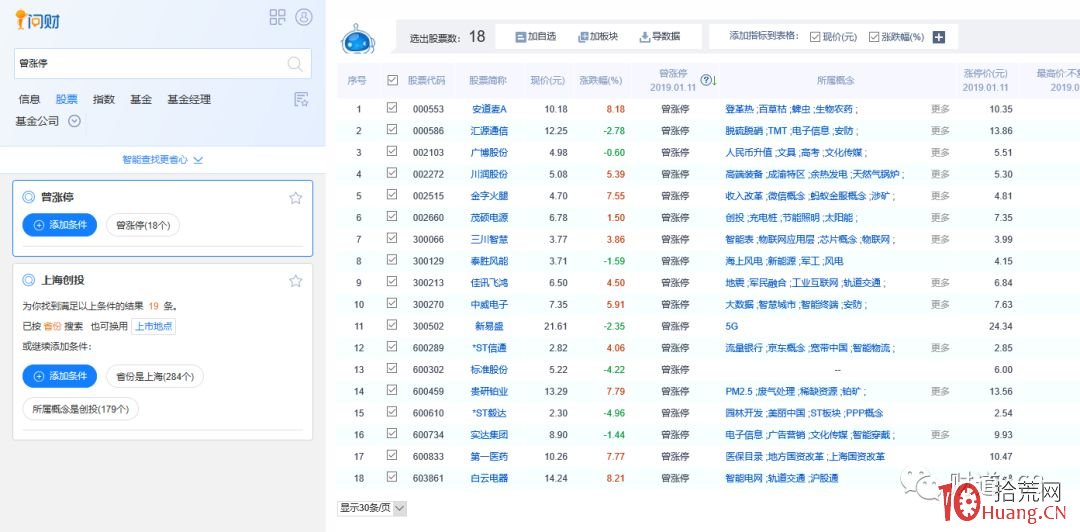The width and height of the screenshot is (1080, 532).
Task: Open concept link 5G for 新易盛
Action: 731,326
